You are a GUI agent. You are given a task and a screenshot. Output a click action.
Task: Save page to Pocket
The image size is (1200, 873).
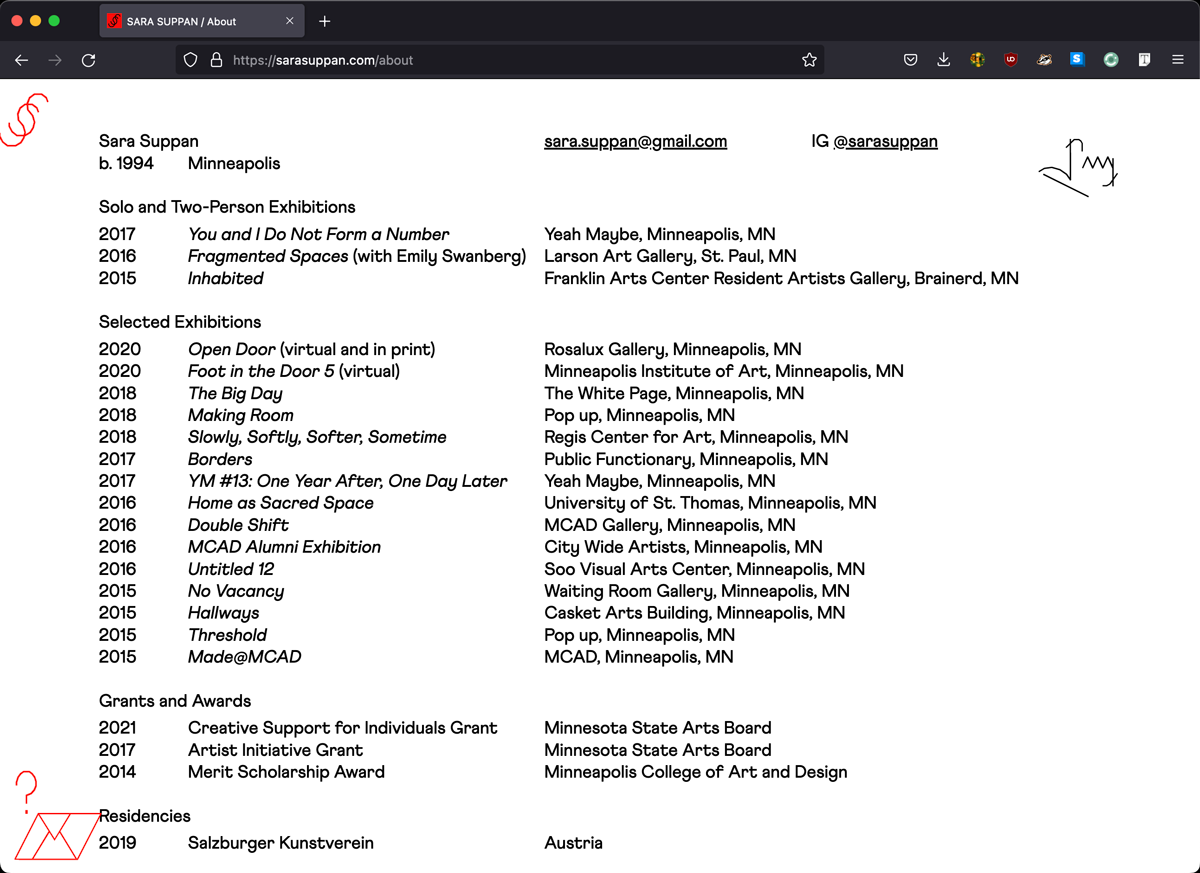(910, 60)
